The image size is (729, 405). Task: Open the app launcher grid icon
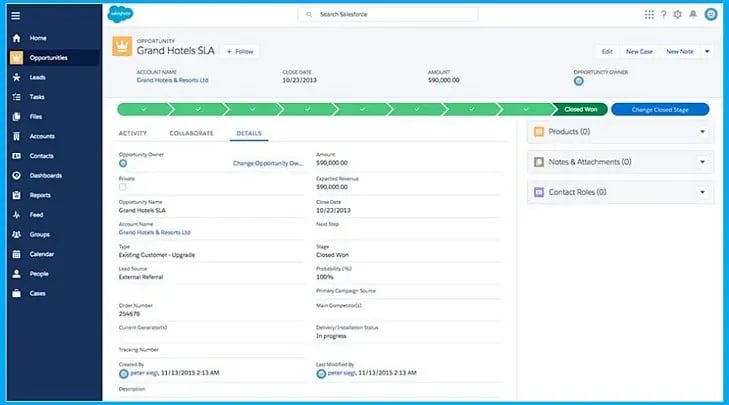[649, 15]
